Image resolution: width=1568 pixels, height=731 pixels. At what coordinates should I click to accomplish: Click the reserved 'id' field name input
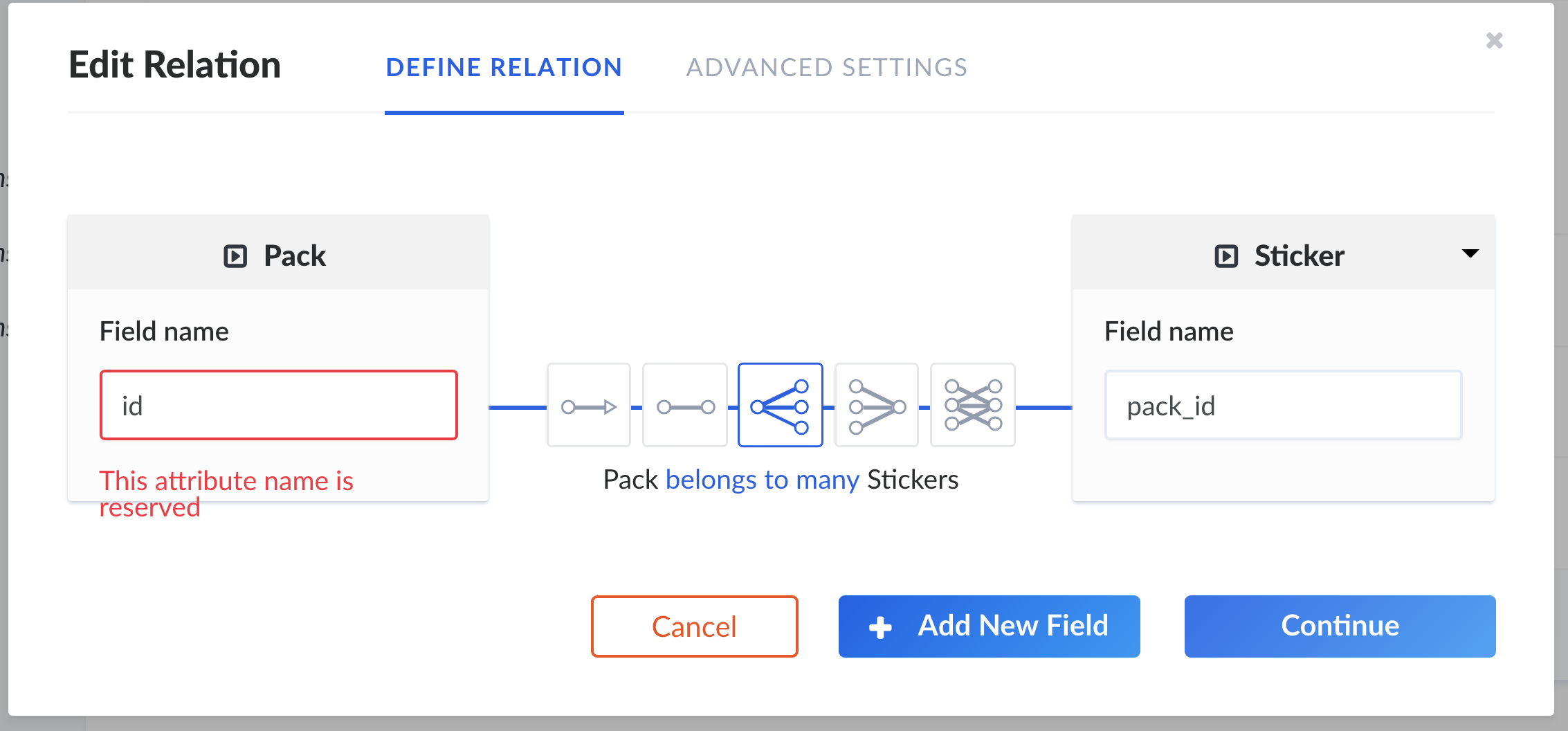point(278,405)
